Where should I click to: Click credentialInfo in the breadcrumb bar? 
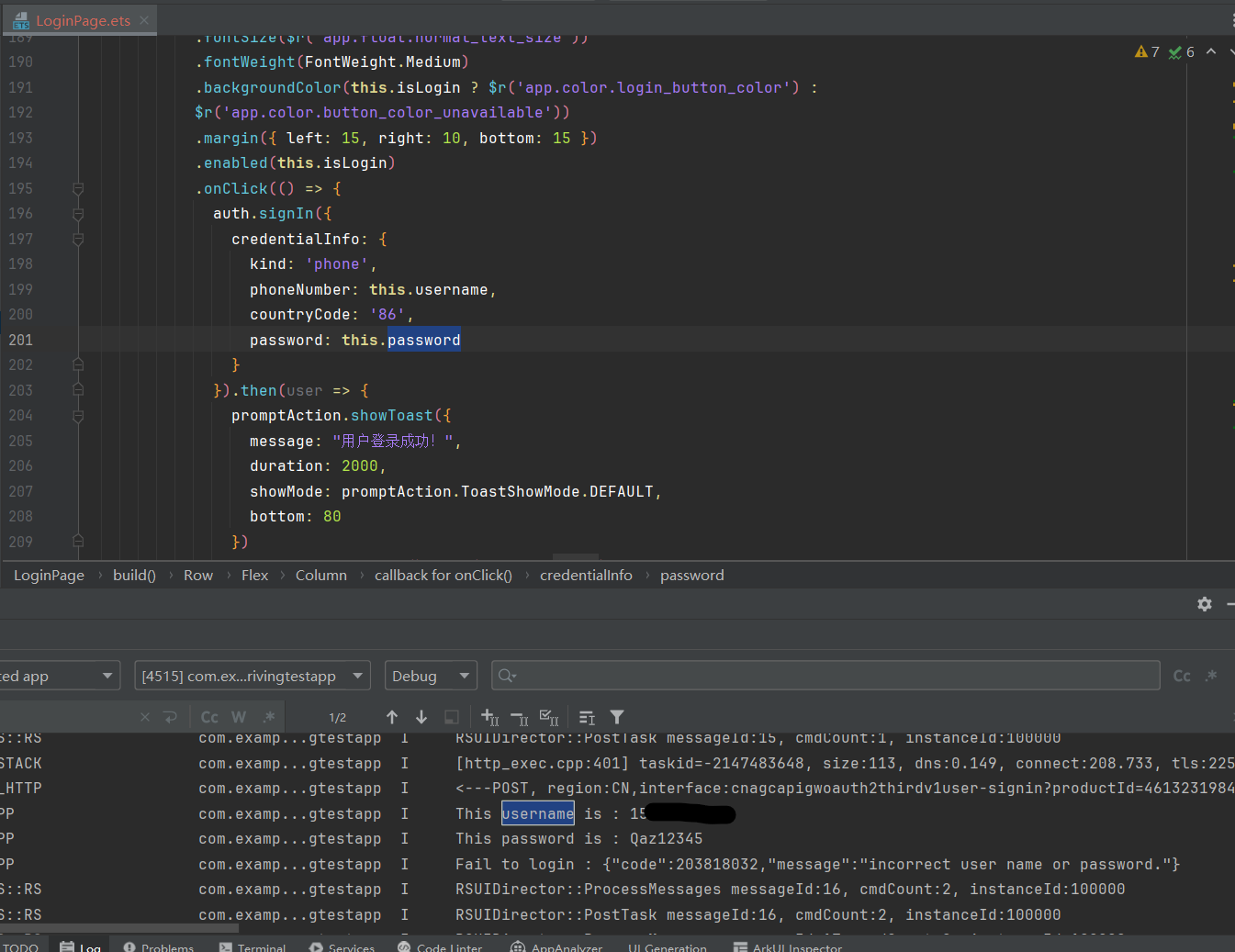[586, 576]
